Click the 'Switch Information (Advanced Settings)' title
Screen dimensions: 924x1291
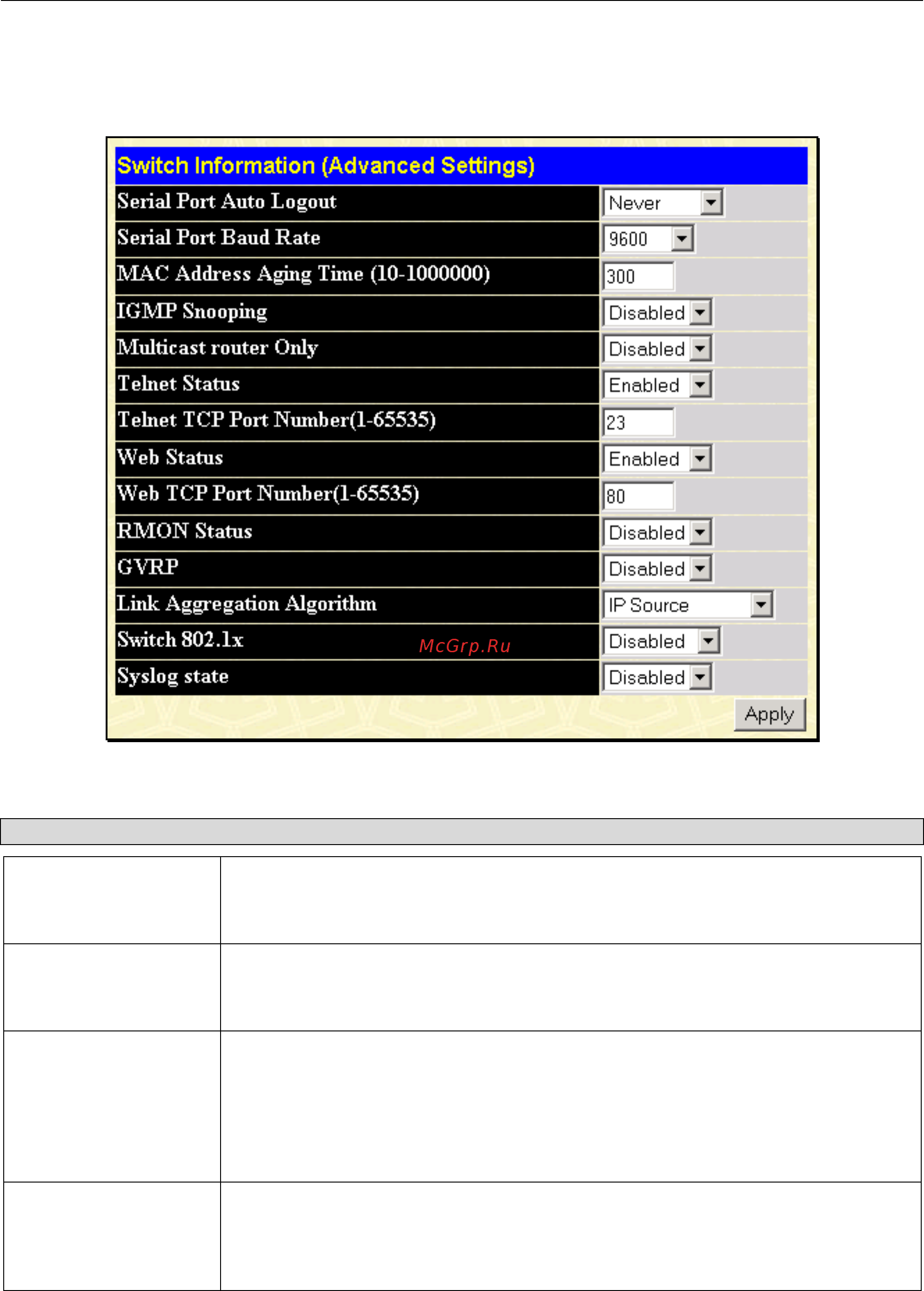click(x=325, y=165)
